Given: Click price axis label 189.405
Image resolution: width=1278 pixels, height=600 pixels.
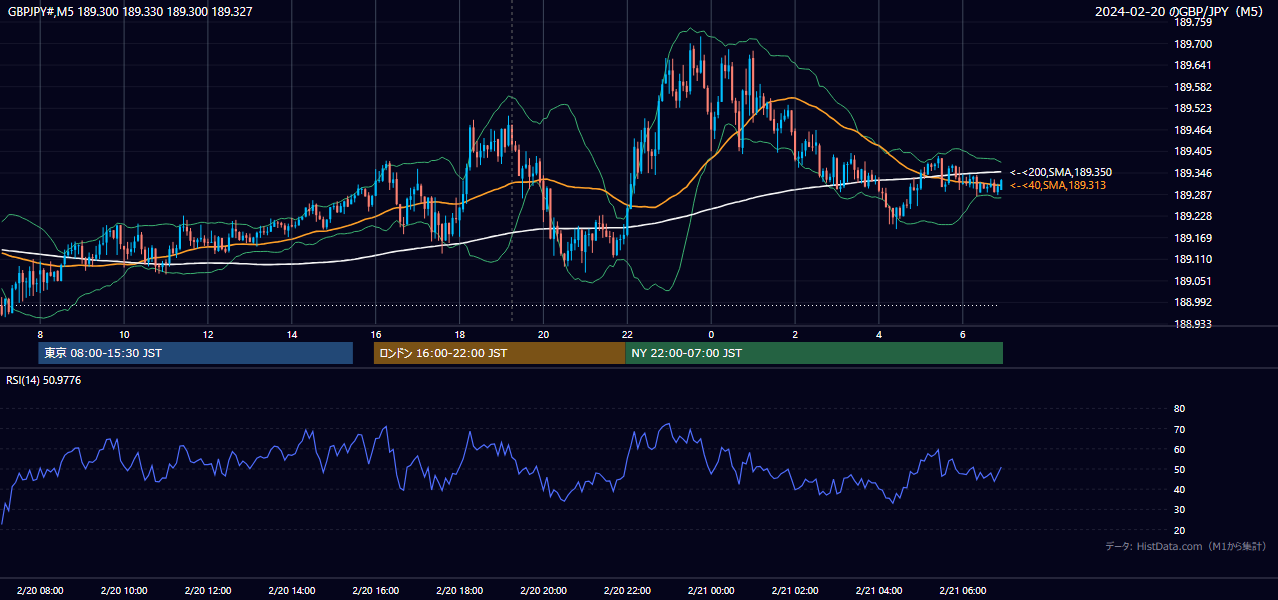Looking at the screenshot, I should 1192,152.
